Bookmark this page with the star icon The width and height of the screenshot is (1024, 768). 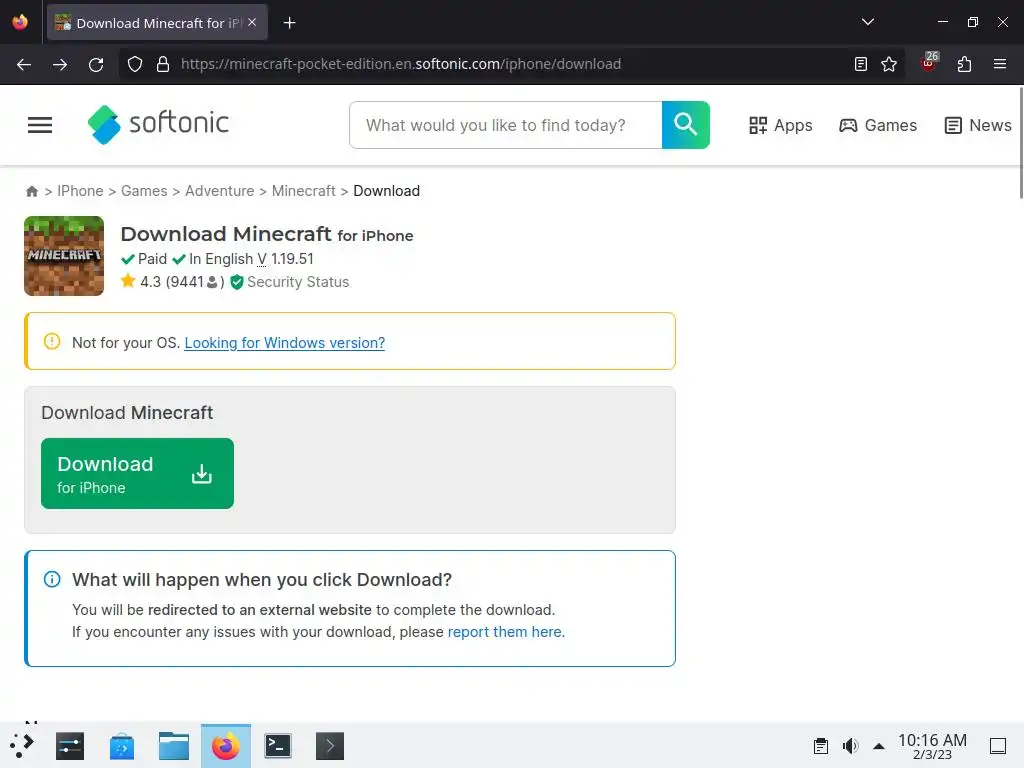click(x=889, y=64)
